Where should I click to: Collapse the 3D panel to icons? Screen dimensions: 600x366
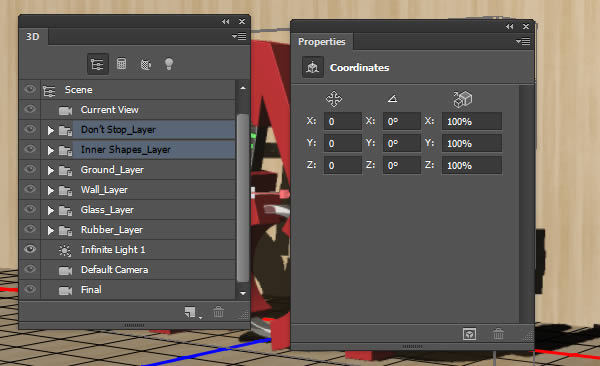[226, 22]
